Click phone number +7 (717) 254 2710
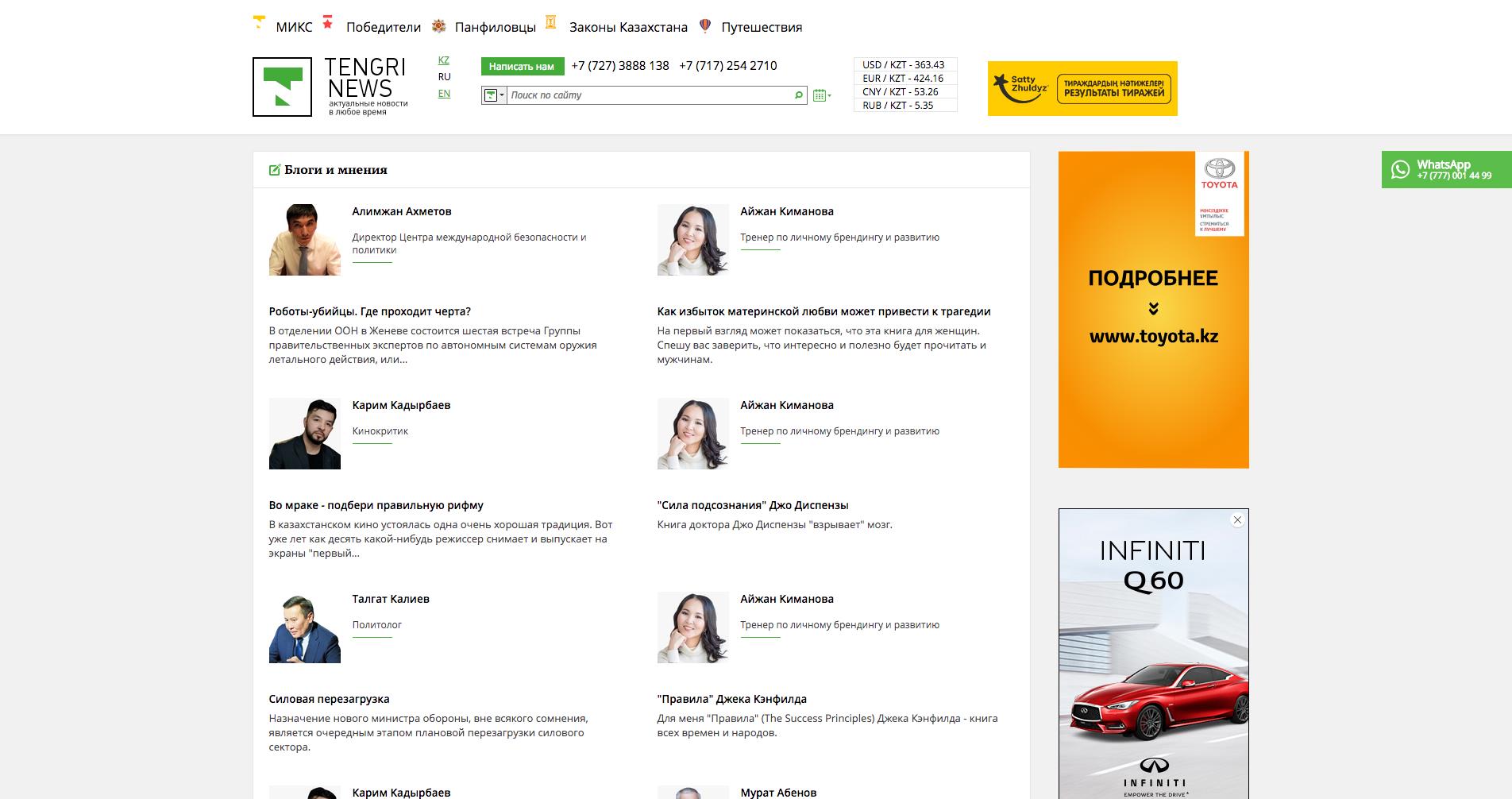This screenshot has height=799, width=1512. (728, 66)
